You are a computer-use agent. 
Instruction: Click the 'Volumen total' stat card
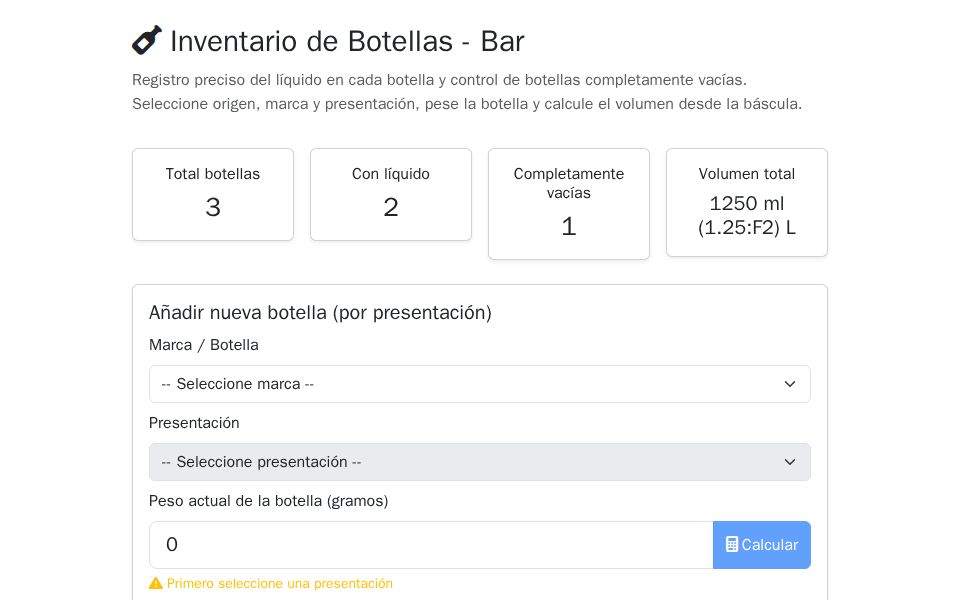point(747,202)
